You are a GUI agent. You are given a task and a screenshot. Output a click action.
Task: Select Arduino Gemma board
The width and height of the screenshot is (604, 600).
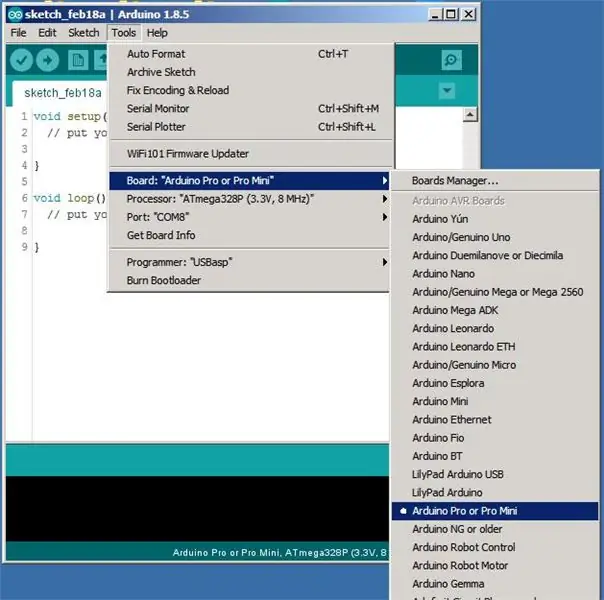[495, 584]
